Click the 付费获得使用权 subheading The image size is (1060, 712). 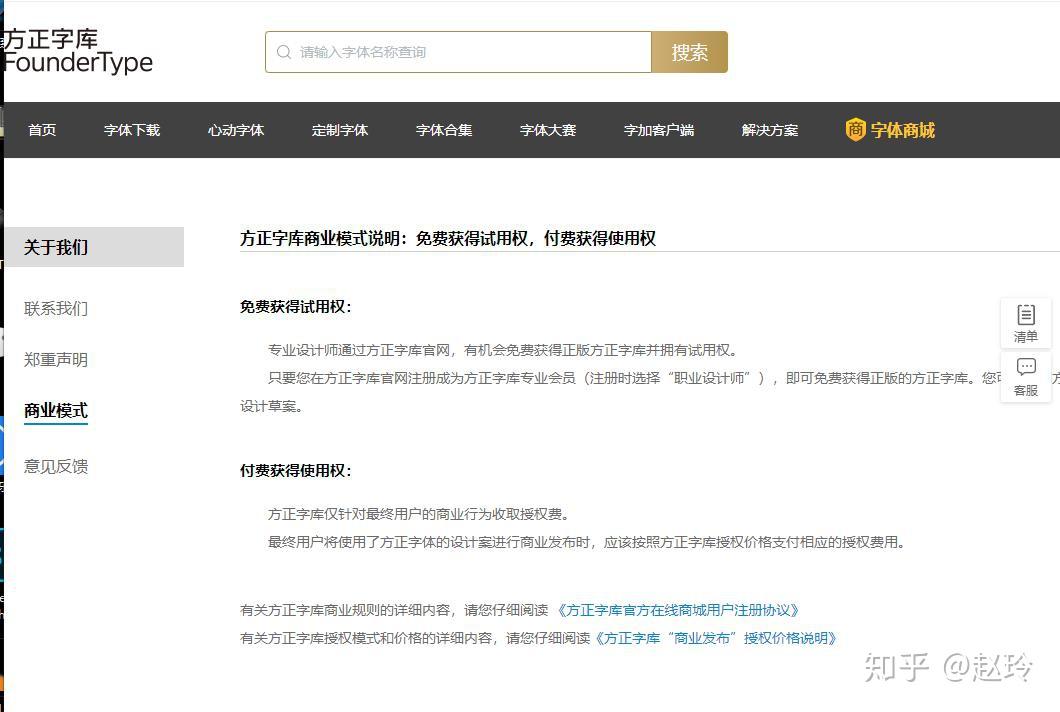[x=295, y=470]
